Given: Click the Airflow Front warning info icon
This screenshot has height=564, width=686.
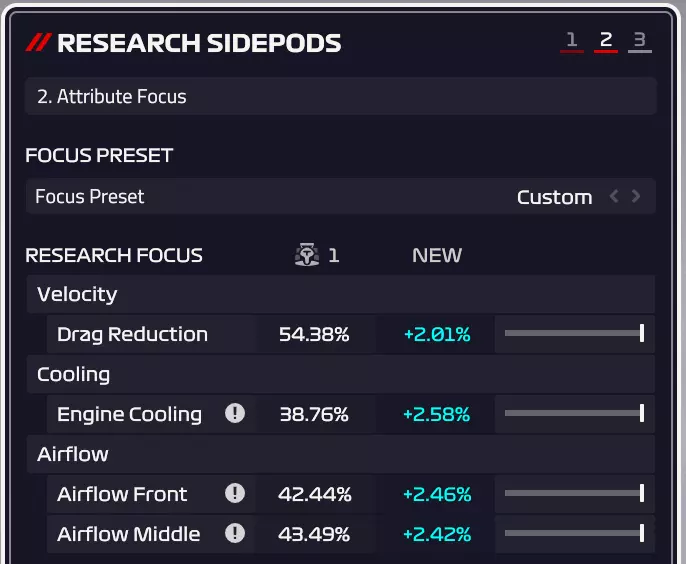Looking at the screenshot, I should pos(235,494).
